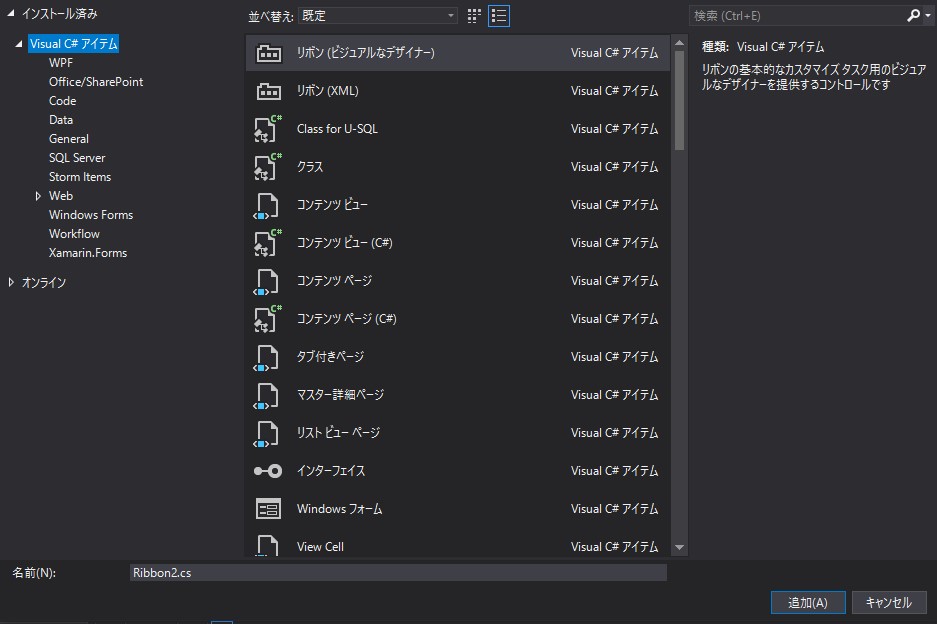This screenshot has height=624, width=937.
Task: Select the タブ付きページ template name
Action: click(330, 357)
